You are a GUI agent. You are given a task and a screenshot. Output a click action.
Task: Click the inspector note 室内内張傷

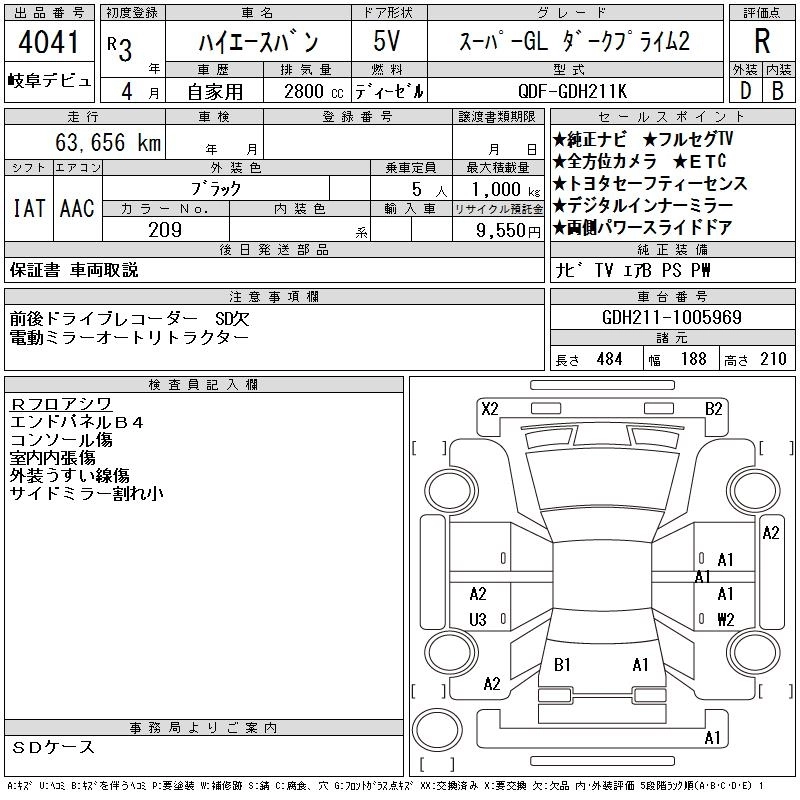click(x=53, y=458)
